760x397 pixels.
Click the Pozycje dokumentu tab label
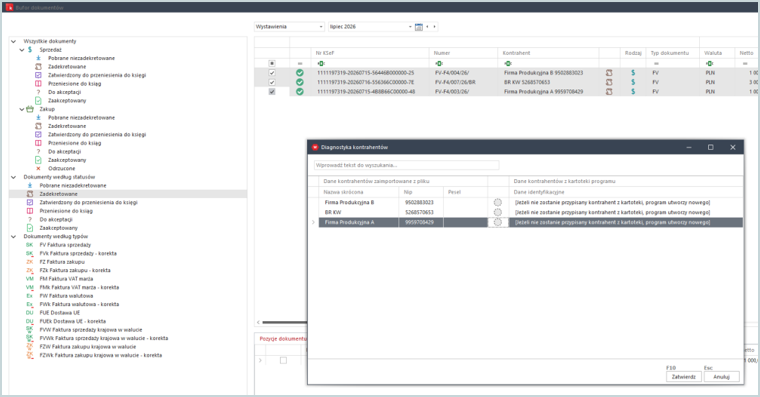point(283,339)
